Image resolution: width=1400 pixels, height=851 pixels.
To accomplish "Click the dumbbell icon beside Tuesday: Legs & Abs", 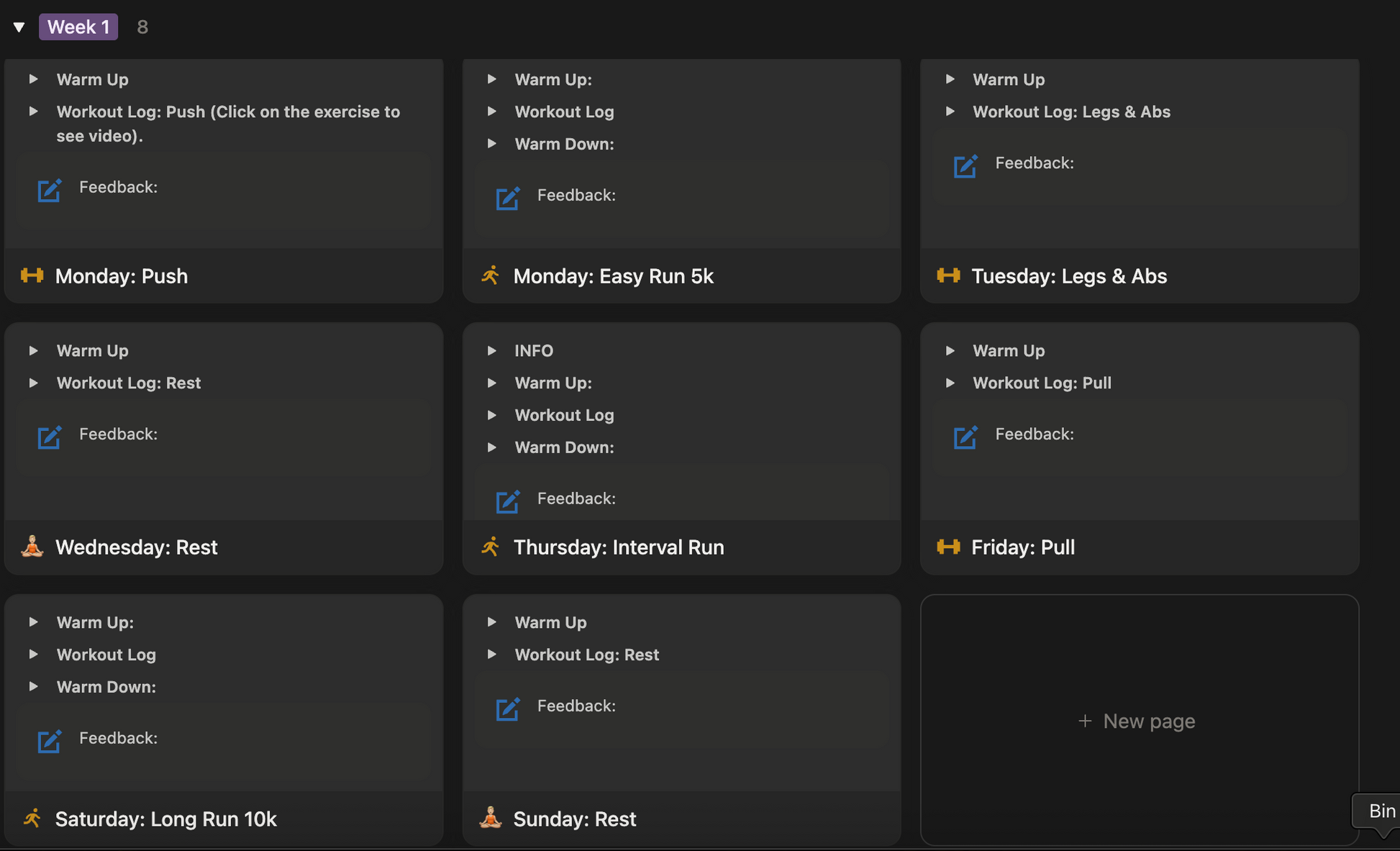I will 948,276.
